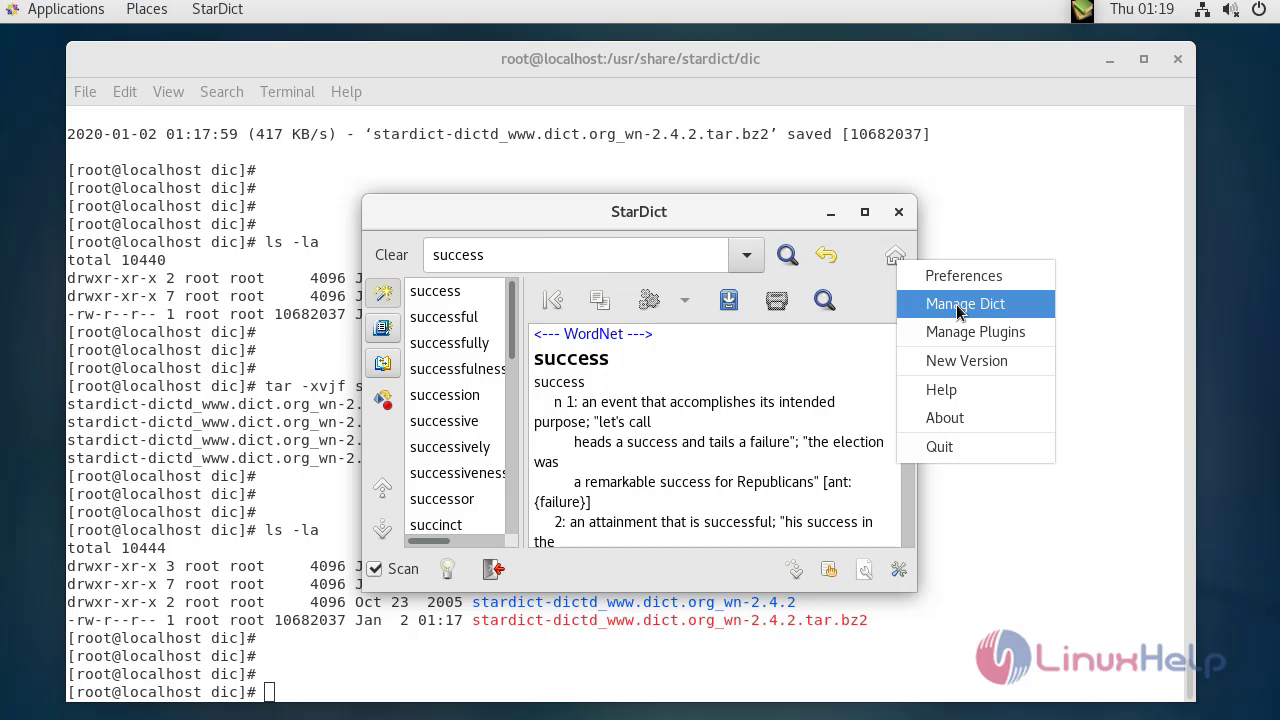Toggle the Scan checkbox
The width and height of the screenshot is (1280, 720).
[375, 569]
